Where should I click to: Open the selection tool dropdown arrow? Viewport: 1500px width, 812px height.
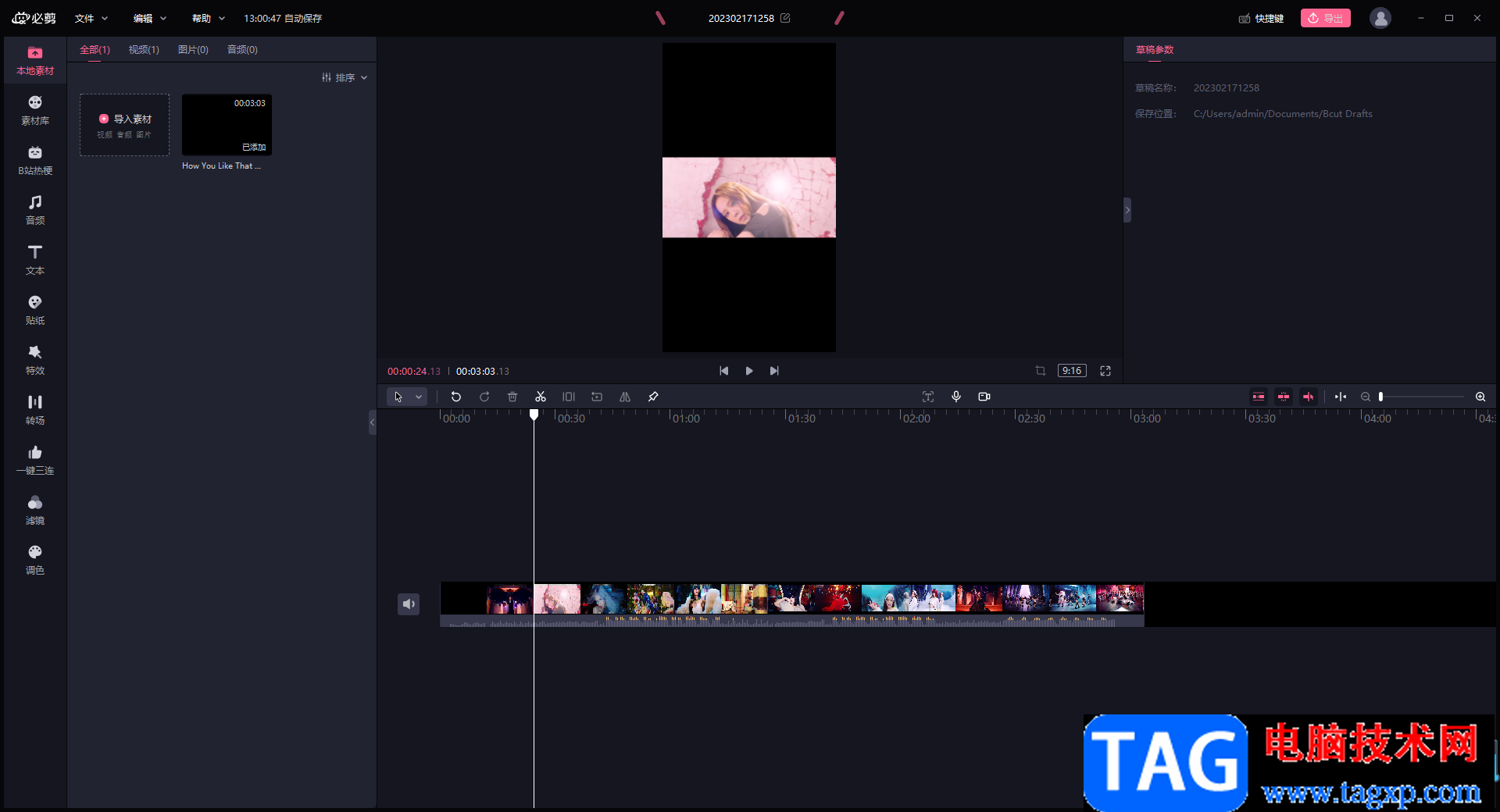point(419,397)
